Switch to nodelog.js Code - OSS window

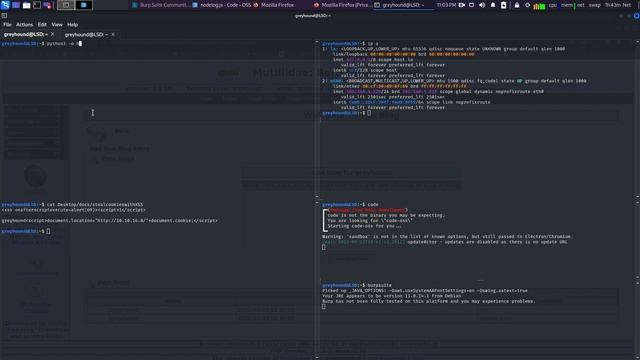(222, 5)
